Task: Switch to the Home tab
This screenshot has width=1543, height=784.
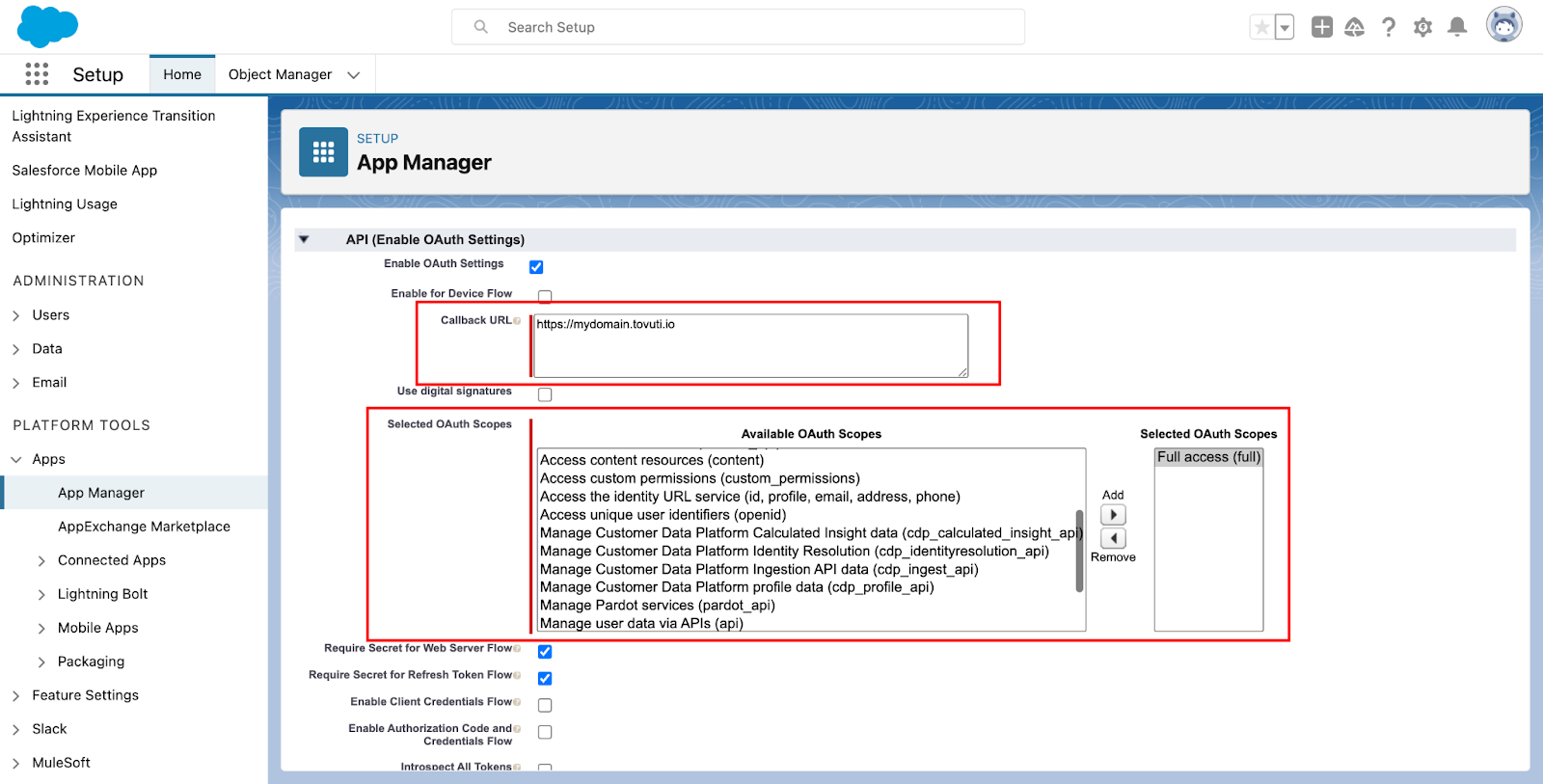Action: (x=182, y=74)
